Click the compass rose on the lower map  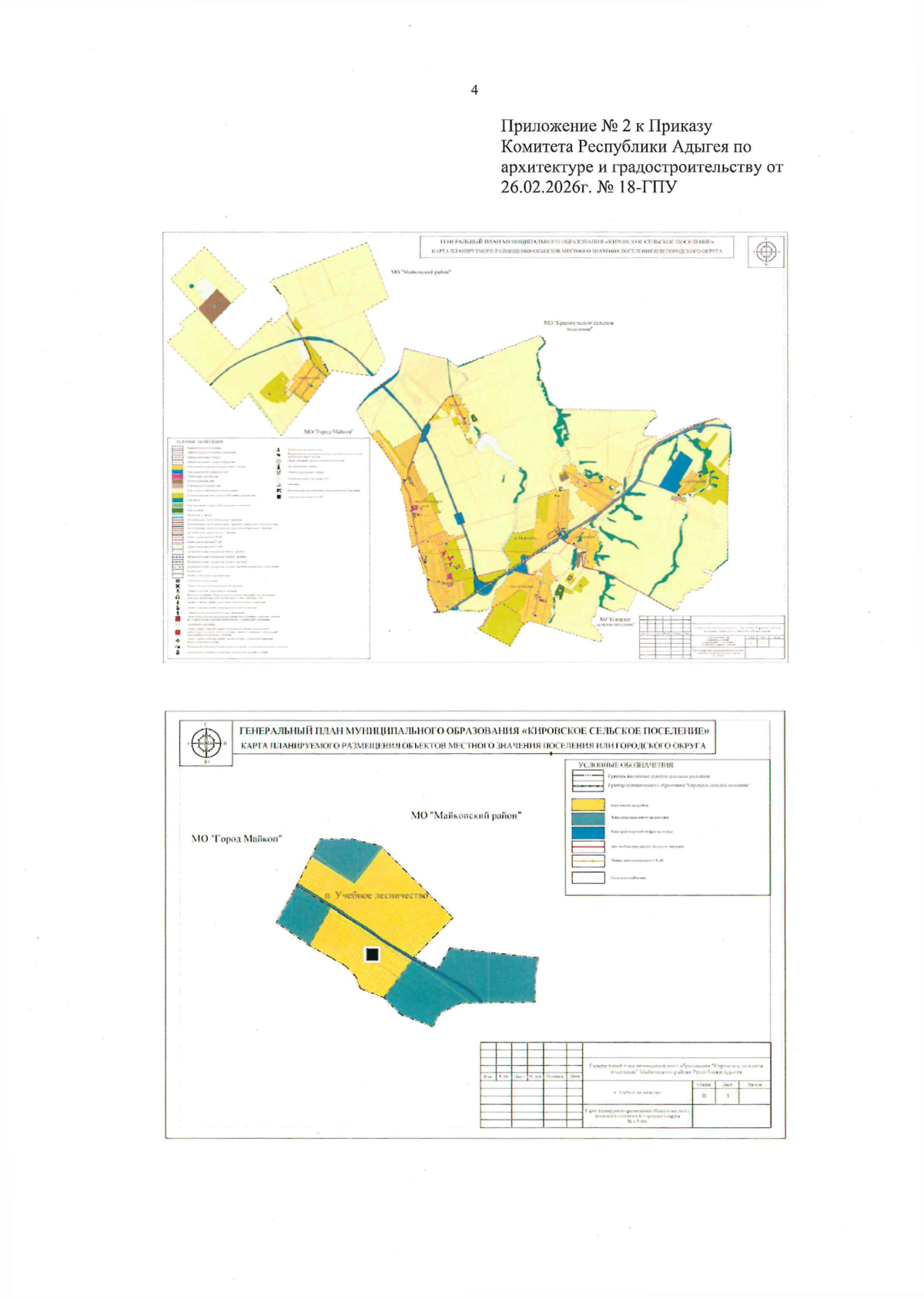206,743
